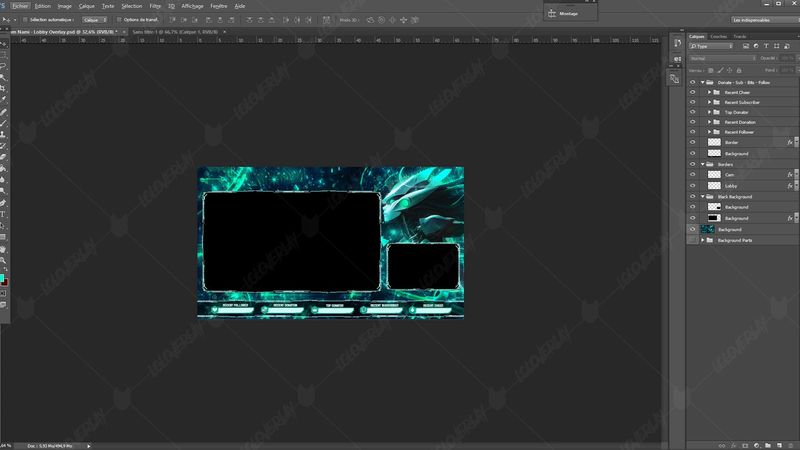800x450 pixels.
Task: Collapse the Borders layer group
Action: click(702, 164)
